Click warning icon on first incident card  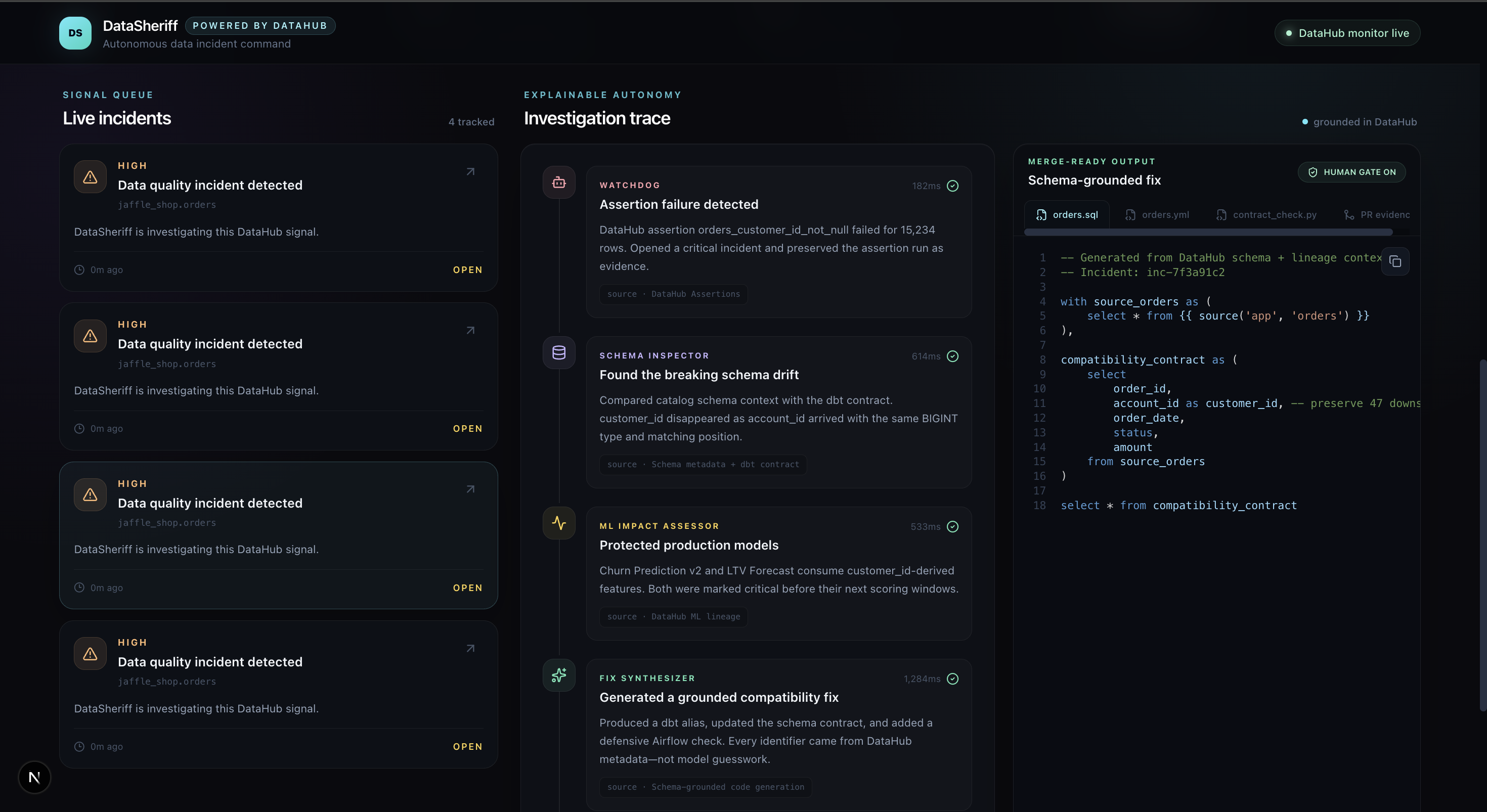(90, 176)
